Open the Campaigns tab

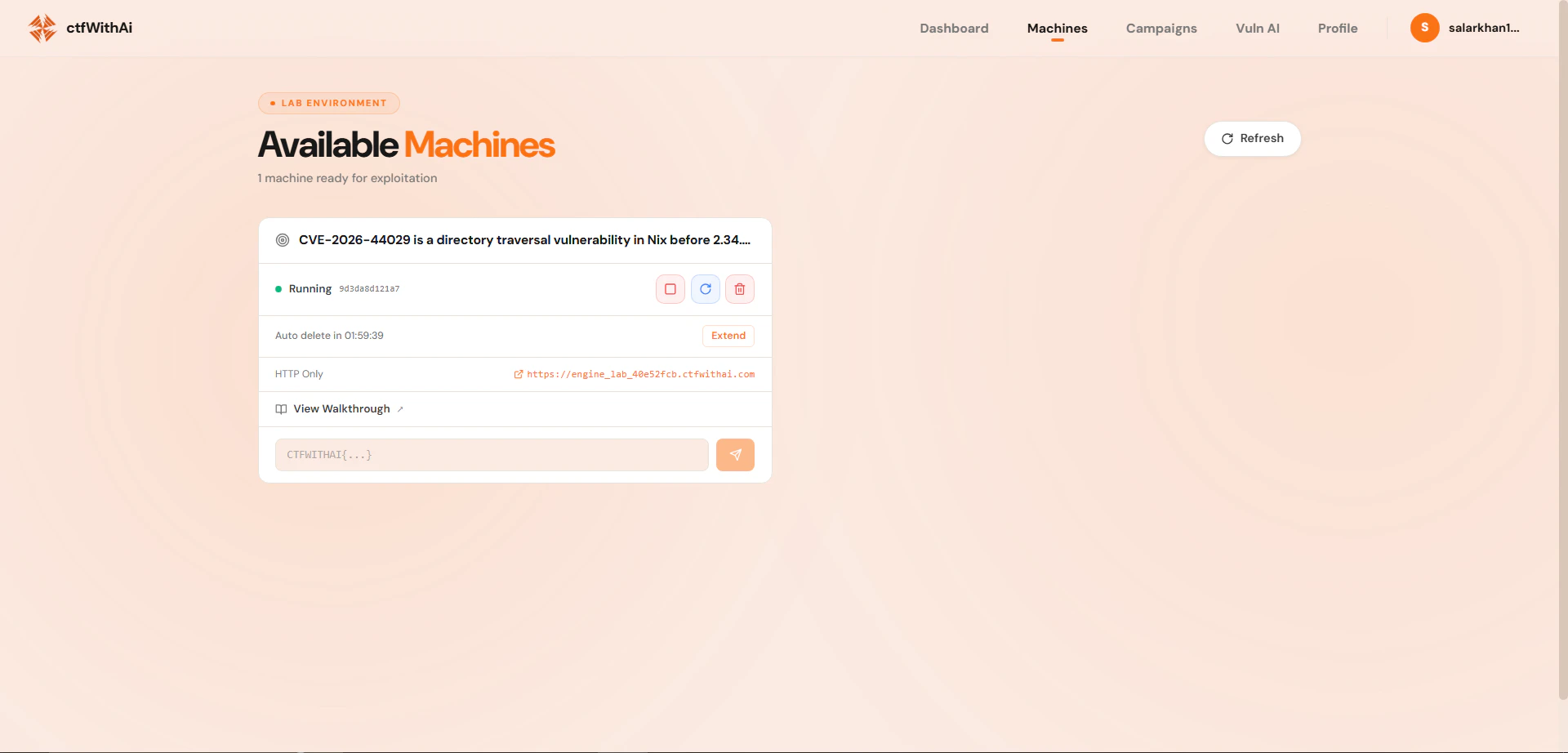click(1161, 28)
